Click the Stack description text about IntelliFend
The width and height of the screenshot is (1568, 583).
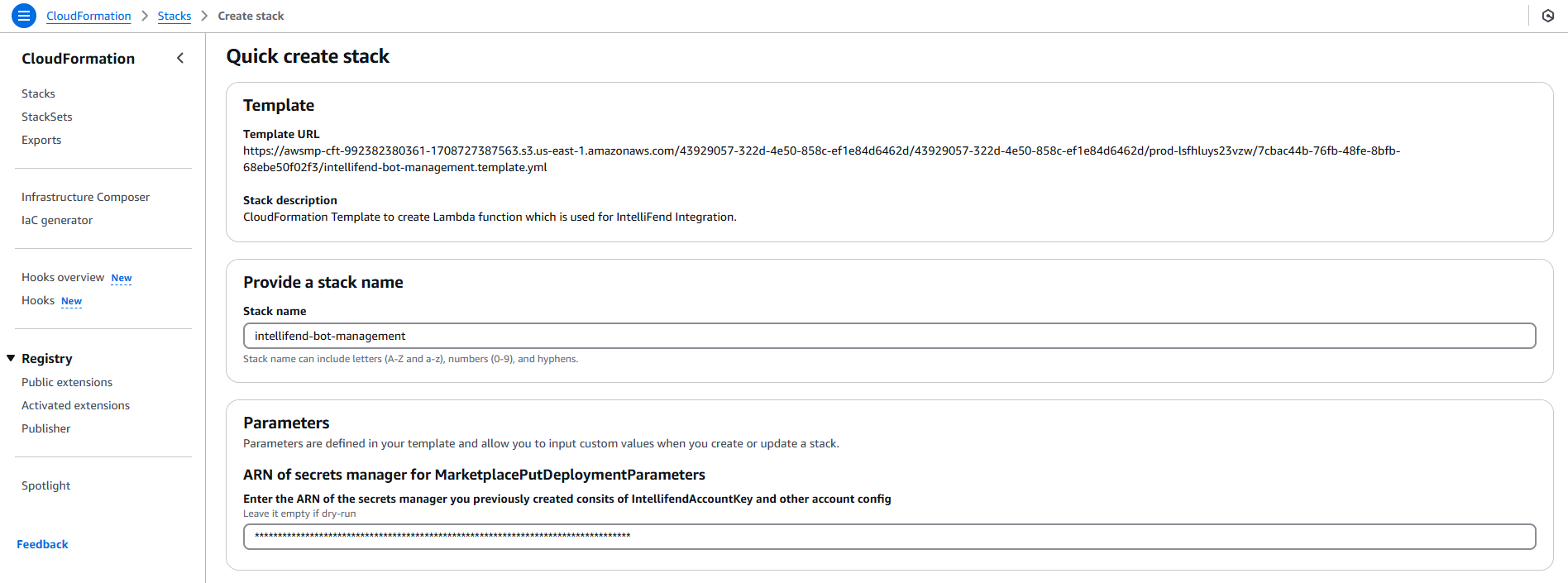[x=490, y=217]
